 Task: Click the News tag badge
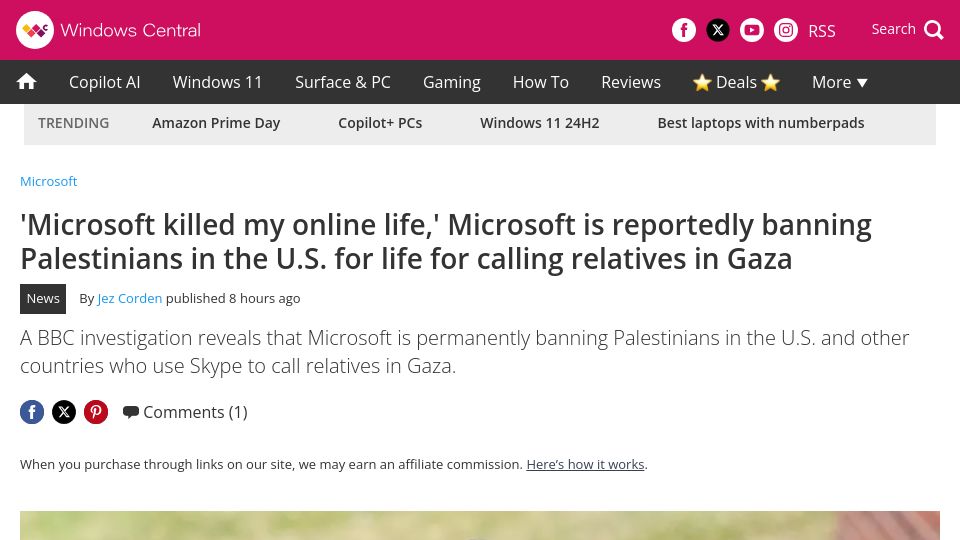click(x=43, y=299)
